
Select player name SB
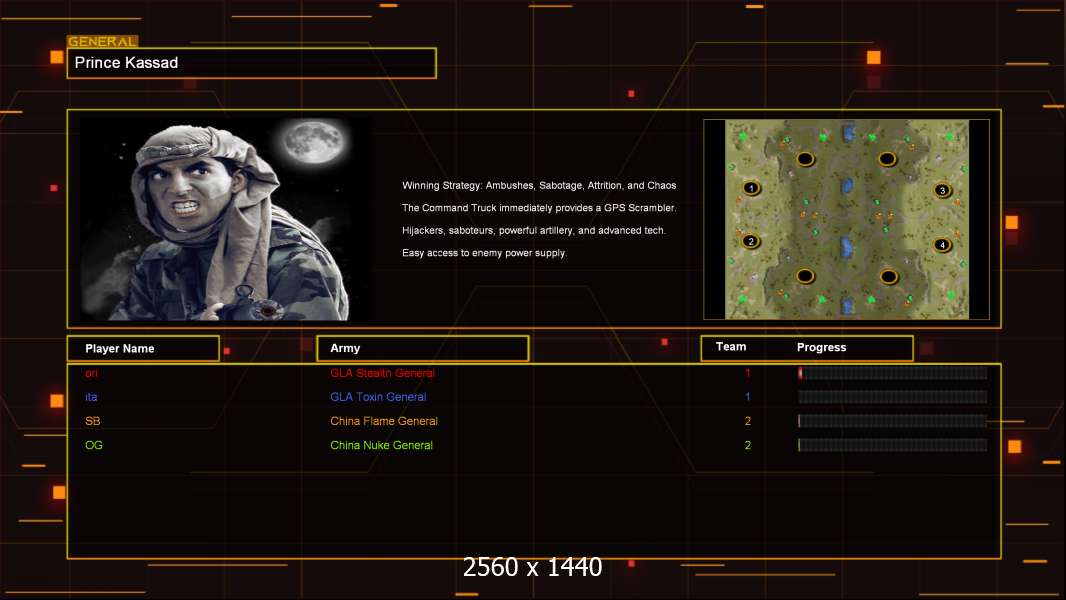click(92, 421)
